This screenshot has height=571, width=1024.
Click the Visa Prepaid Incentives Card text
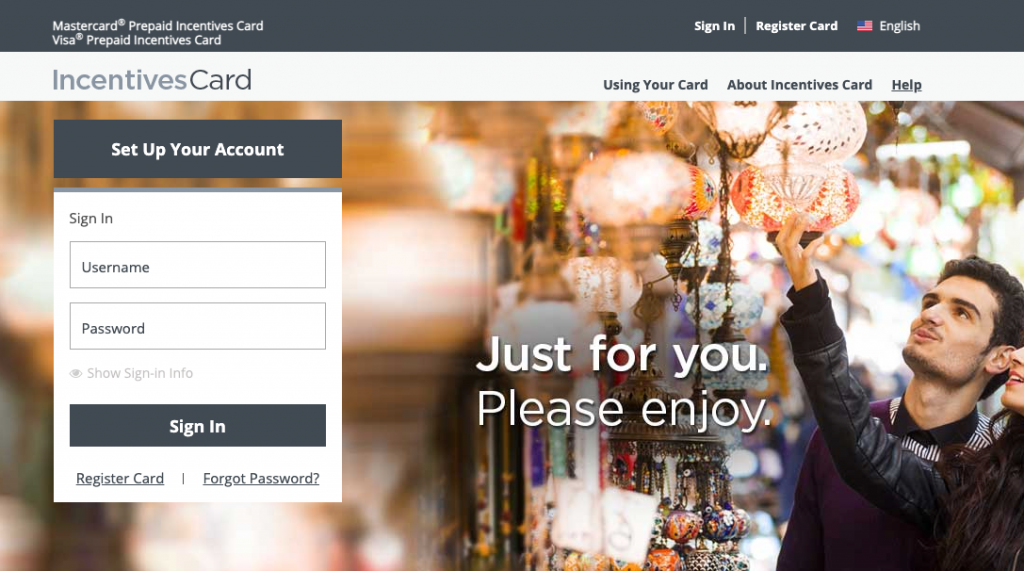pyautogui.click(x=136, y=40)
